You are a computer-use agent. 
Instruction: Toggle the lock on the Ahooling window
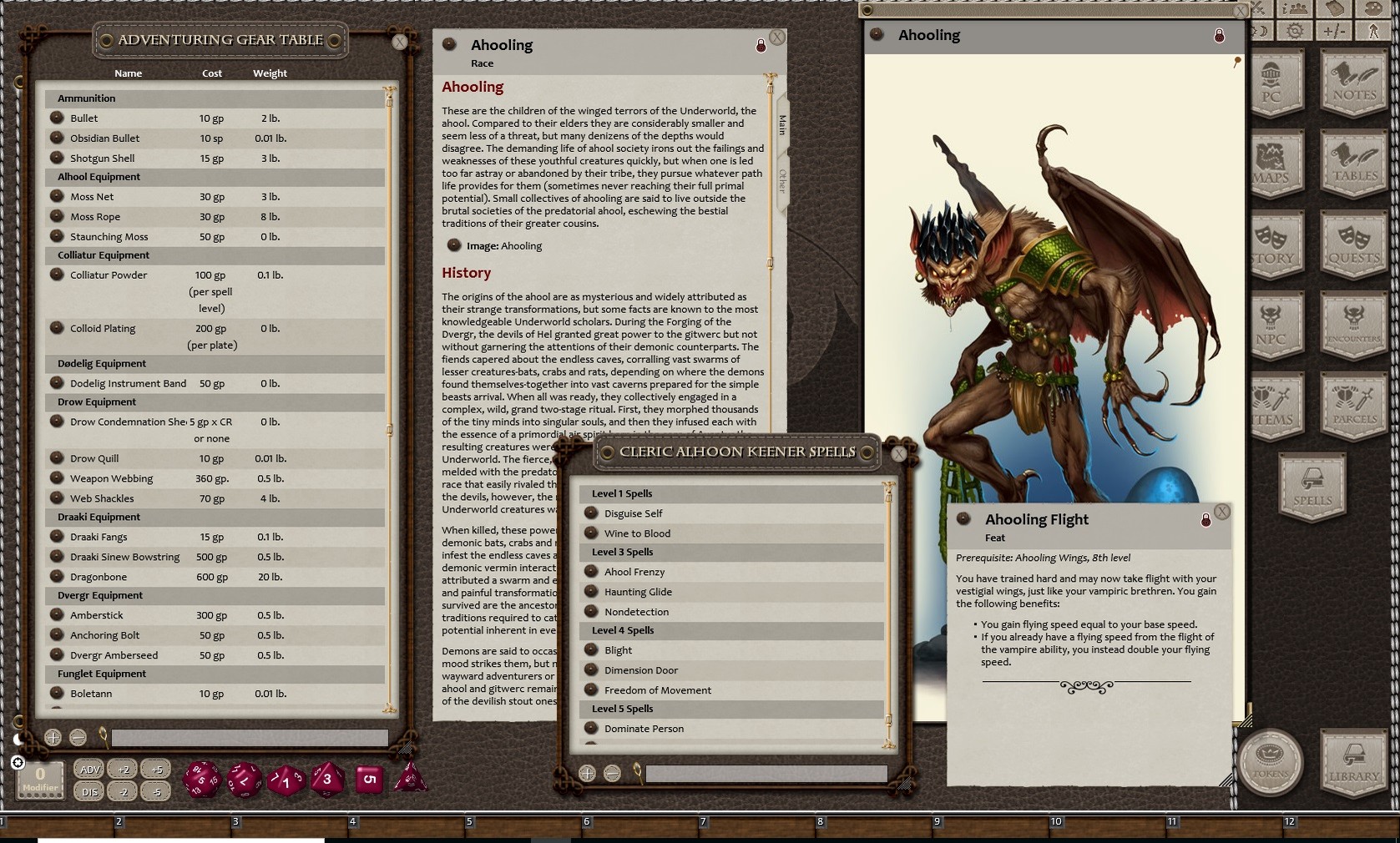pyautogui.click(x=1219, y=37)
